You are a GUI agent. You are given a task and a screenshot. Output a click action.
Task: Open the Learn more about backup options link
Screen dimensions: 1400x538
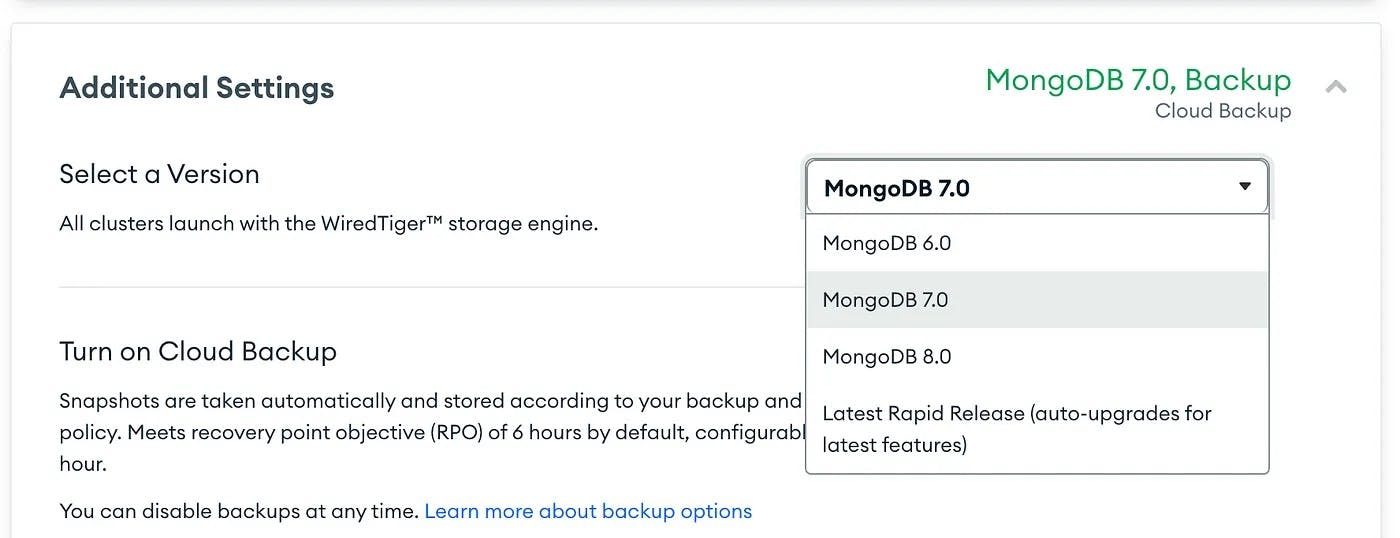(588, 511)
